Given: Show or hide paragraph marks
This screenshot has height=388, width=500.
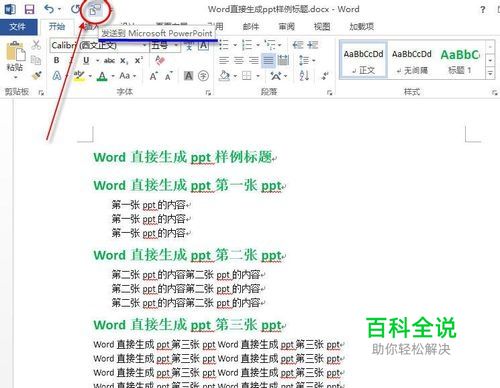Looking at the screenshot, I should click(325, 76).
